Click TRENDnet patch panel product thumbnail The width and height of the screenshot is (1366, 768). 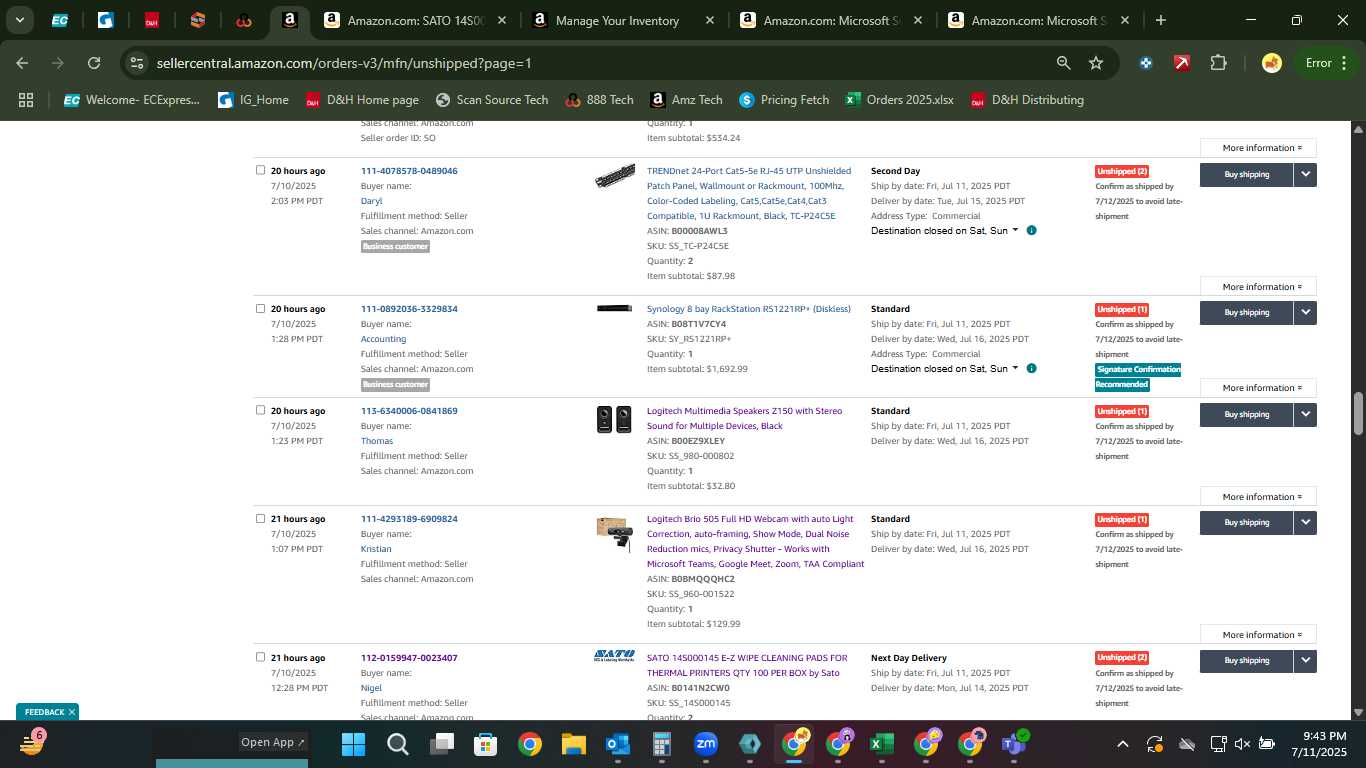click(x=614, y=178)
